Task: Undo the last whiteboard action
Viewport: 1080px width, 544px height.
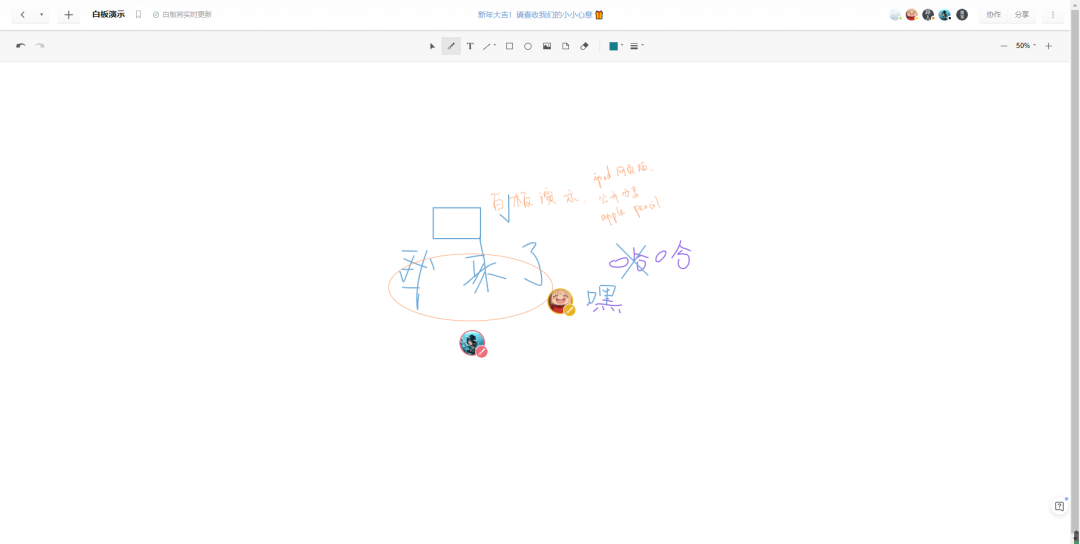Action: coord(20,46)
